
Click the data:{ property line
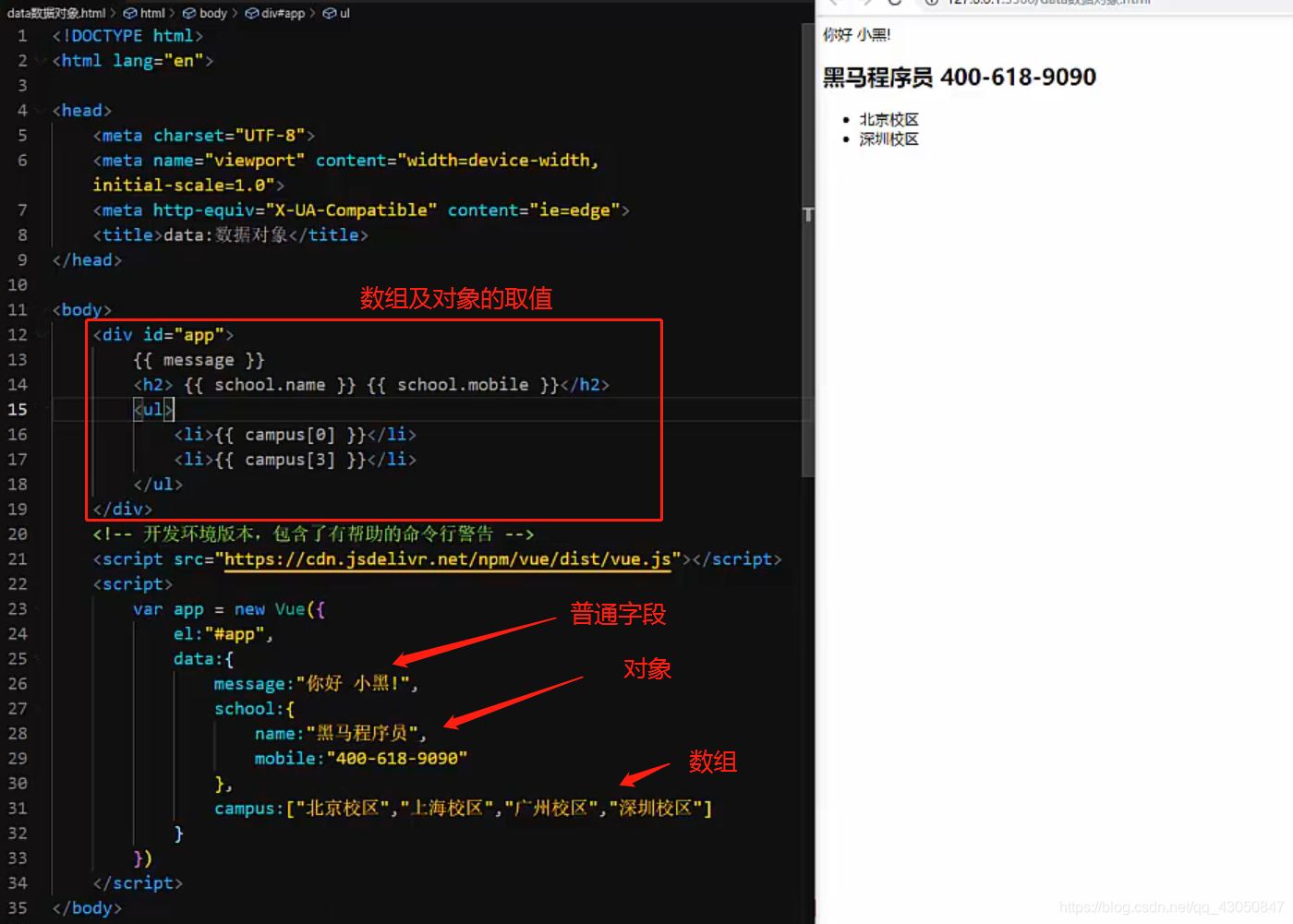pos(204,659)
